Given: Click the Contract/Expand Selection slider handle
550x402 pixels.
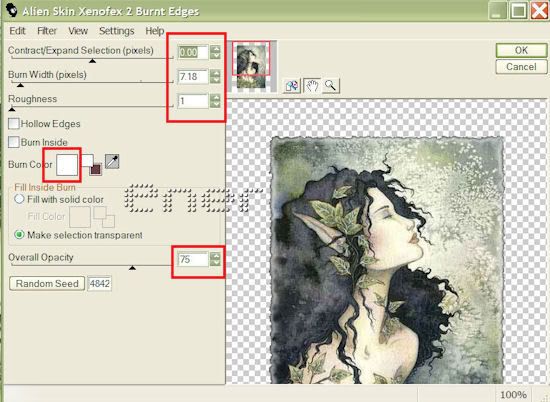Looking at the screenshot, I should pyautogui.click(x=92, y=61).
